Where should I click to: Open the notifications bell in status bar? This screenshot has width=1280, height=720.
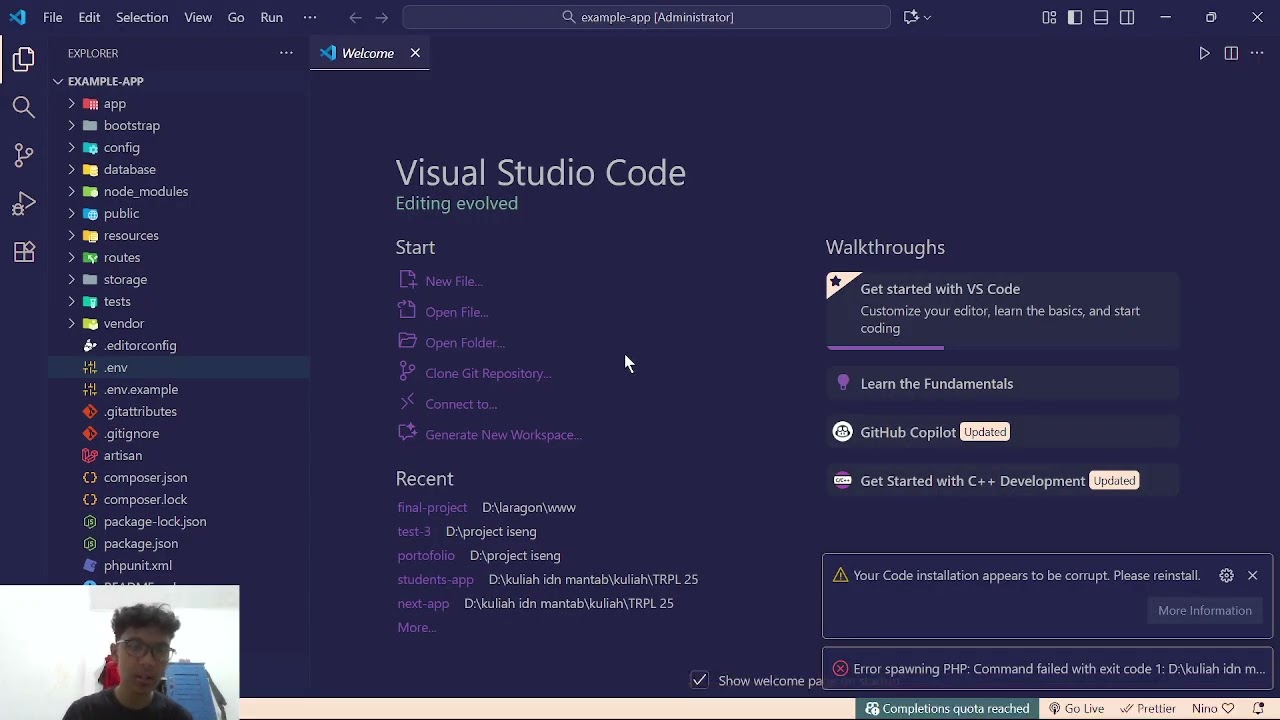pos(1257,708)
